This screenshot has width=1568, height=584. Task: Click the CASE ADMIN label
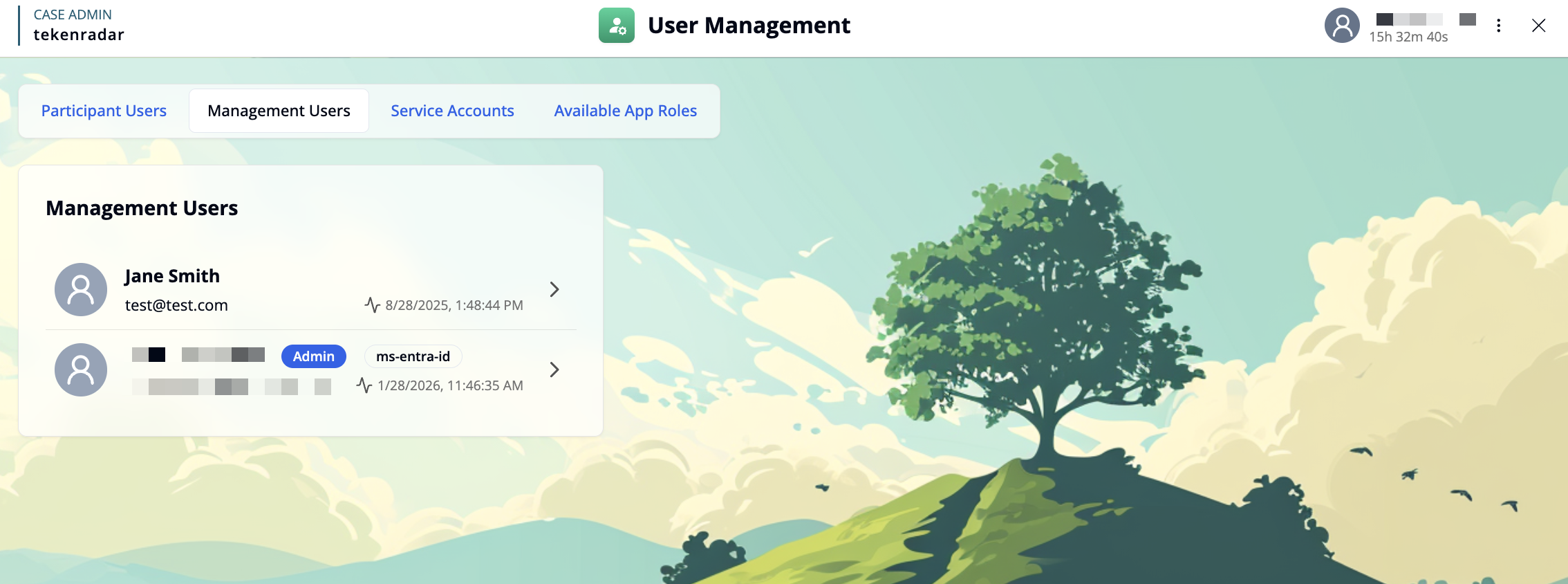coord(73,15)
